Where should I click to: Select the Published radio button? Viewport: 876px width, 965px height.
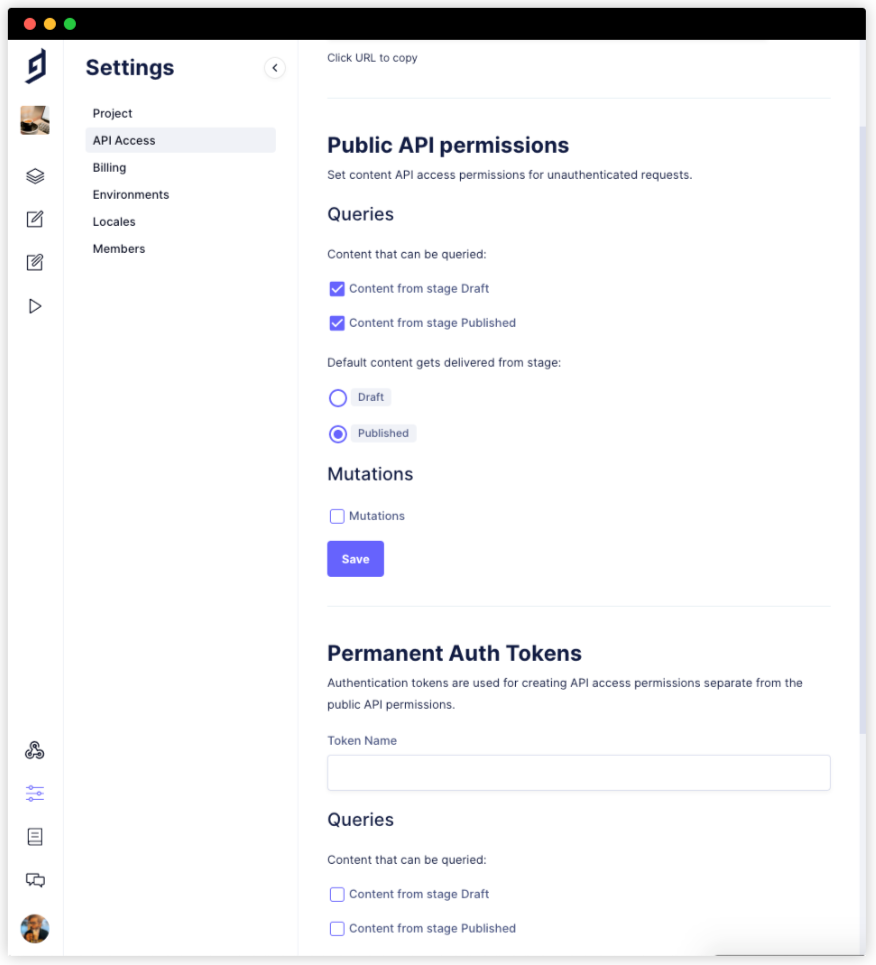tap(338, 433)
